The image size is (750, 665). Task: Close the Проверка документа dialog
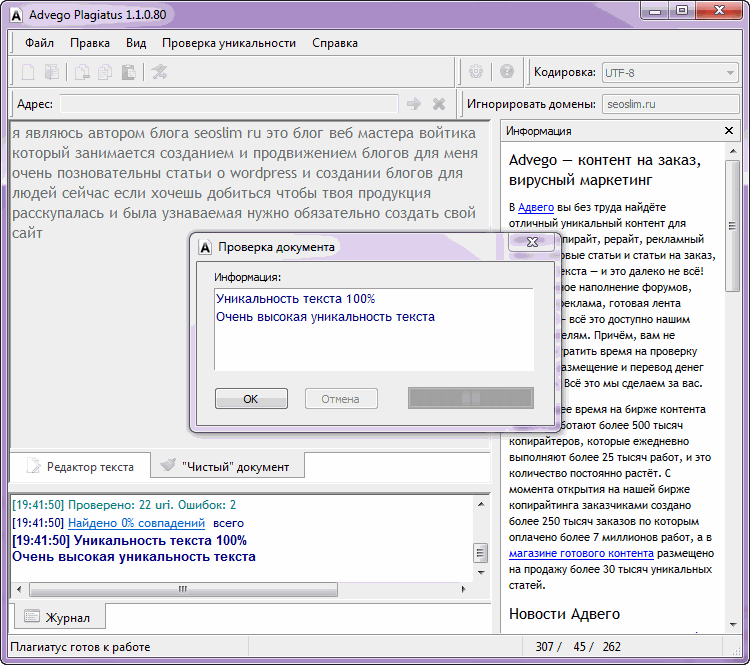pos(532,243)
